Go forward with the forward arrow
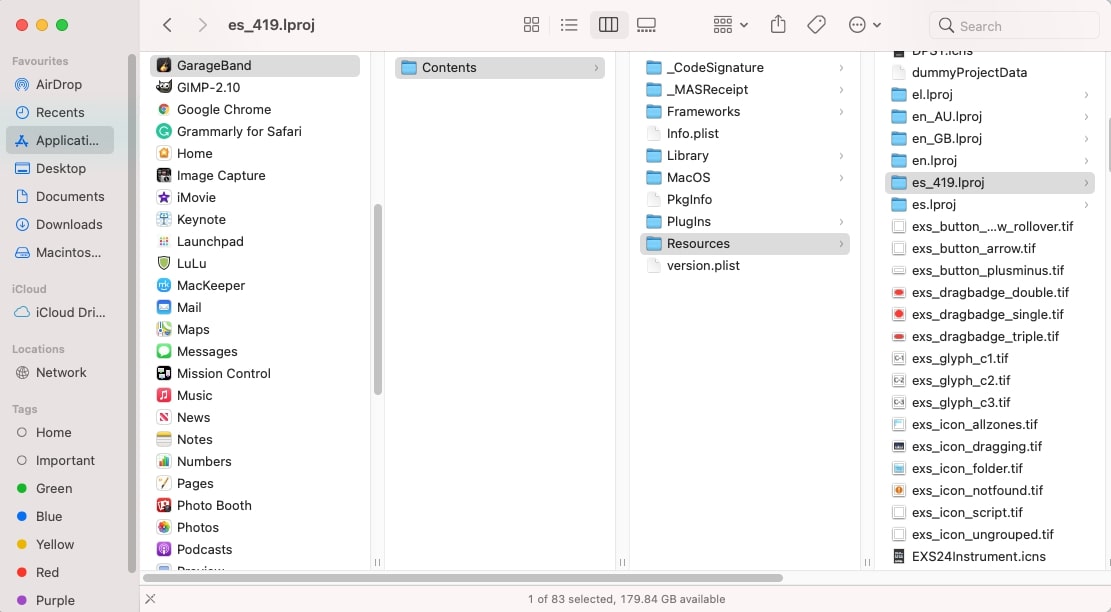Viewport: 1111px width, 612px height. coord(203,26)
